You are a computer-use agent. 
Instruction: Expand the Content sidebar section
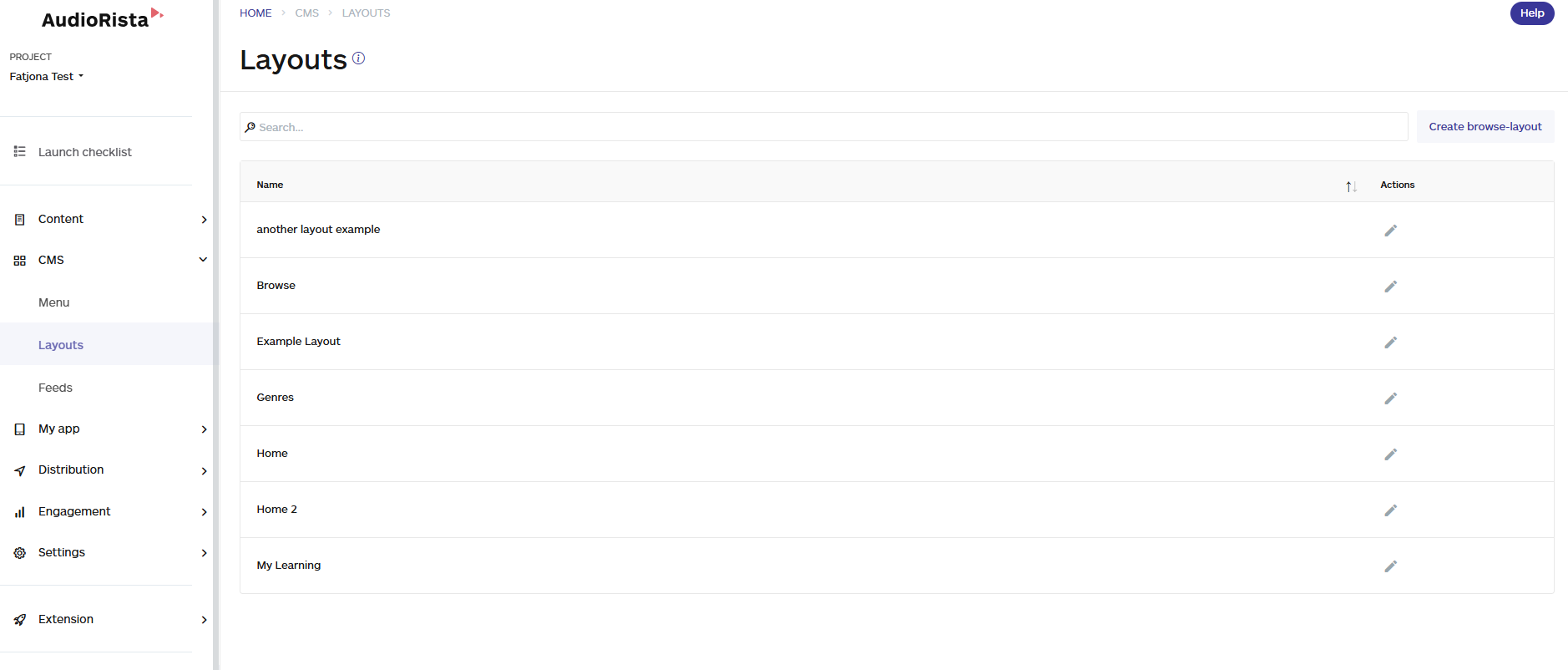107,219
